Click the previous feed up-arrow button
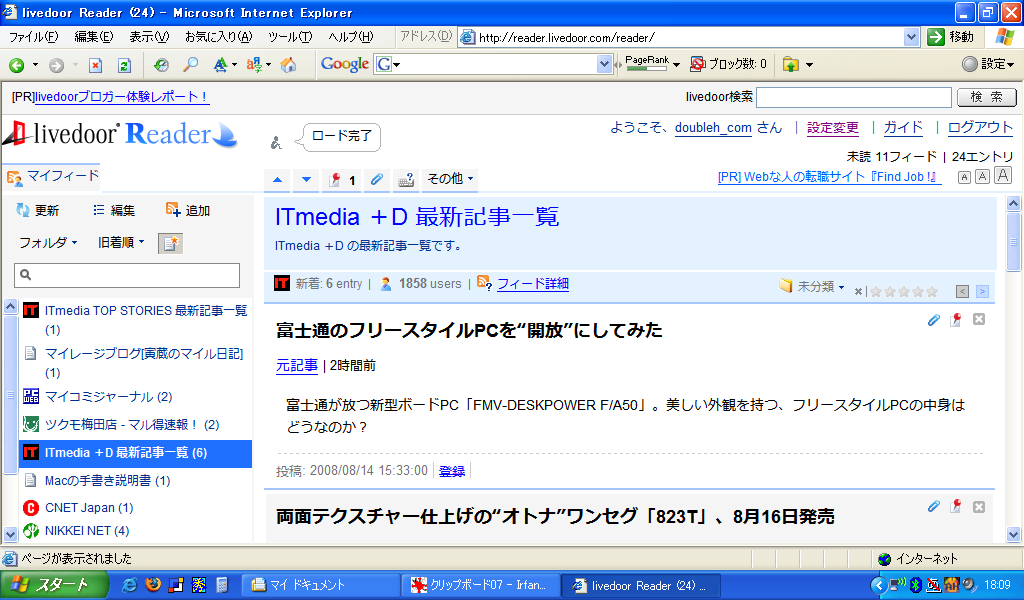Viewport: 1024px width, 600px height. [278, 180]
